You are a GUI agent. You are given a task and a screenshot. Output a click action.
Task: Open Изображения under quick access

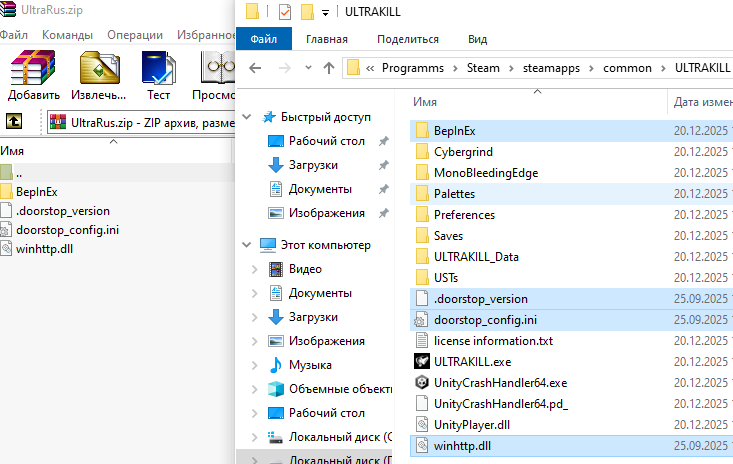pos(326,213)
